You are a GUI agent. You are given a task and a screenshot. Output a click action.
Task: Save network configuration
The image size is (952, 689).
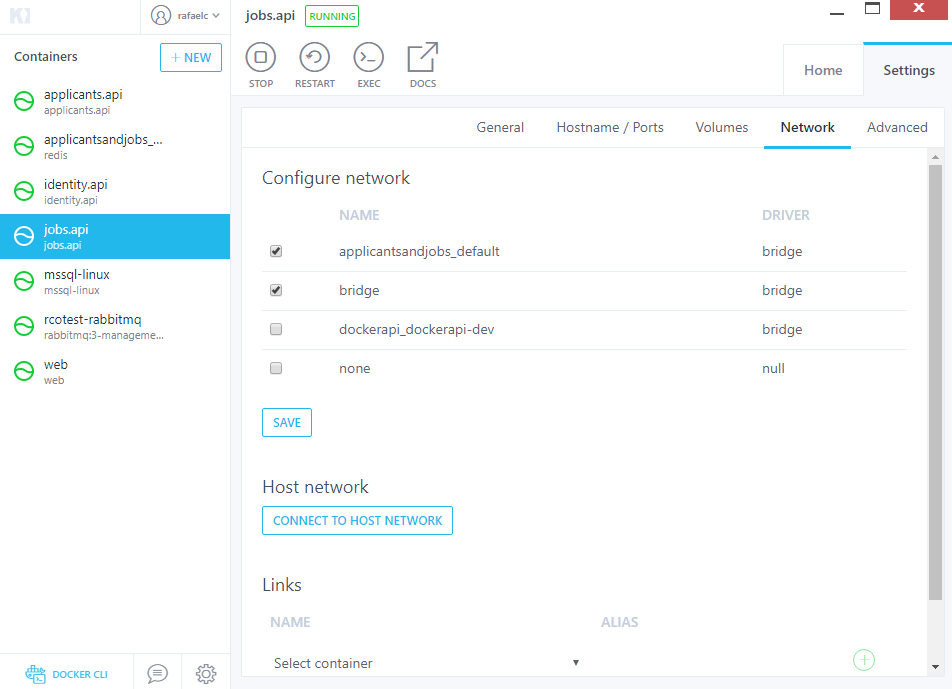click(x=287, y=423)
